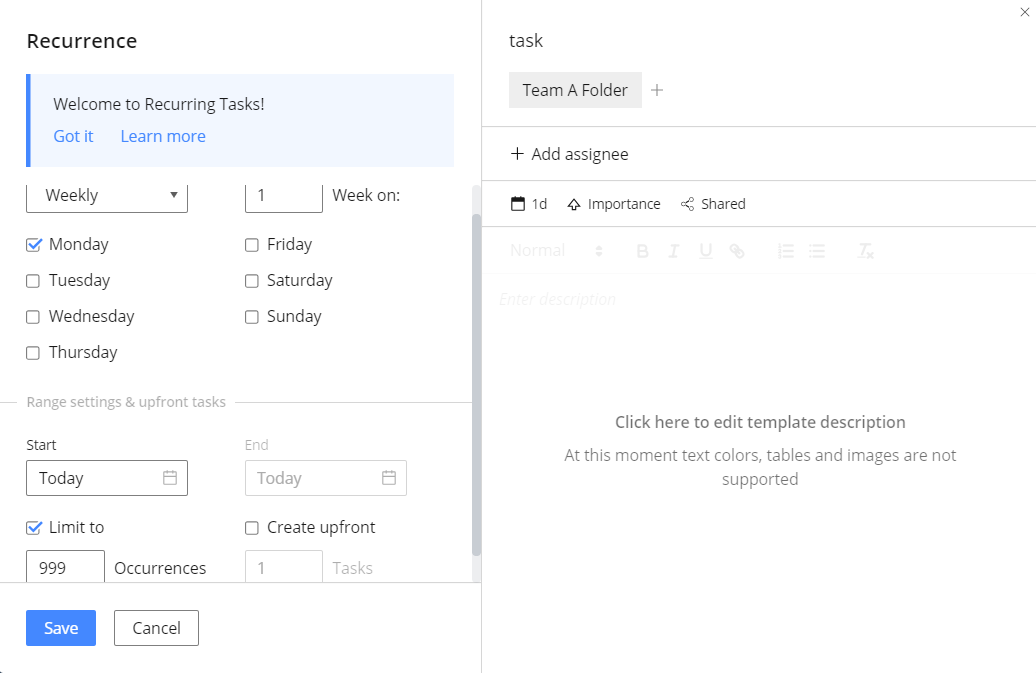
Task: Expand the Normal text style dropdown
Action: point(556,251)
